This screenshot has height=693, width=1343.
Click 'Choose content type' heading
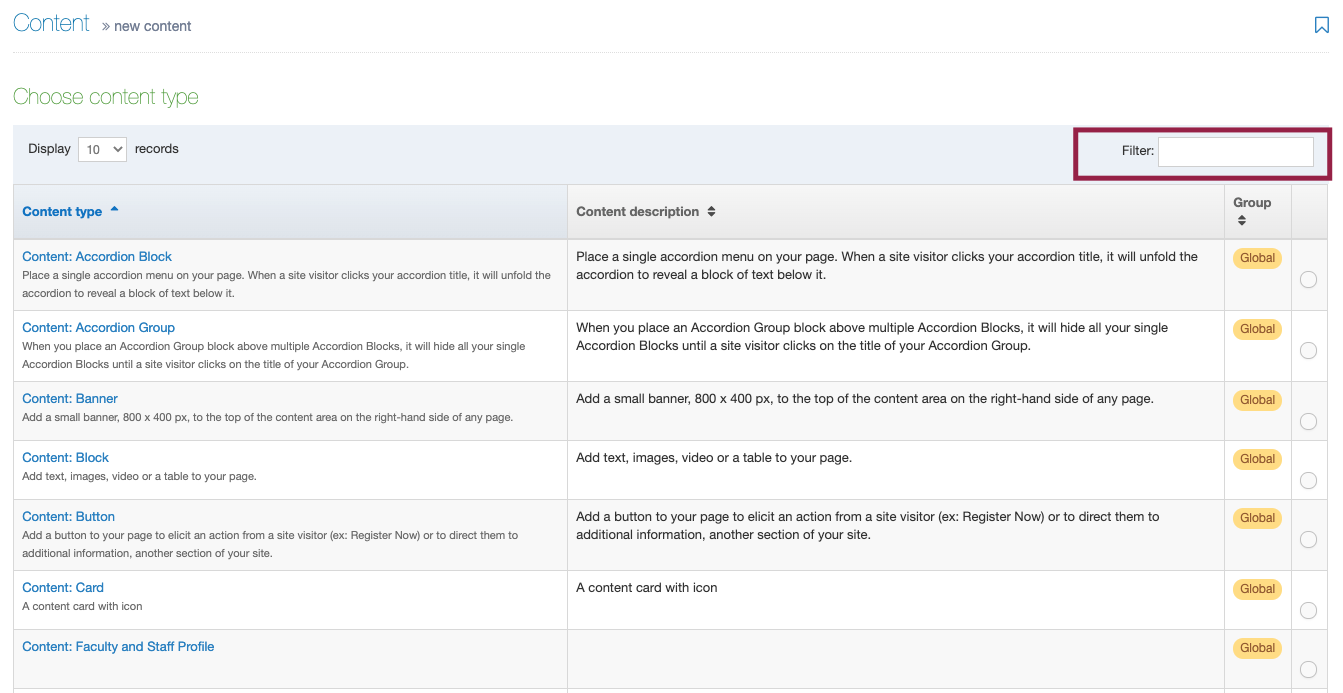tap(106, 97)
